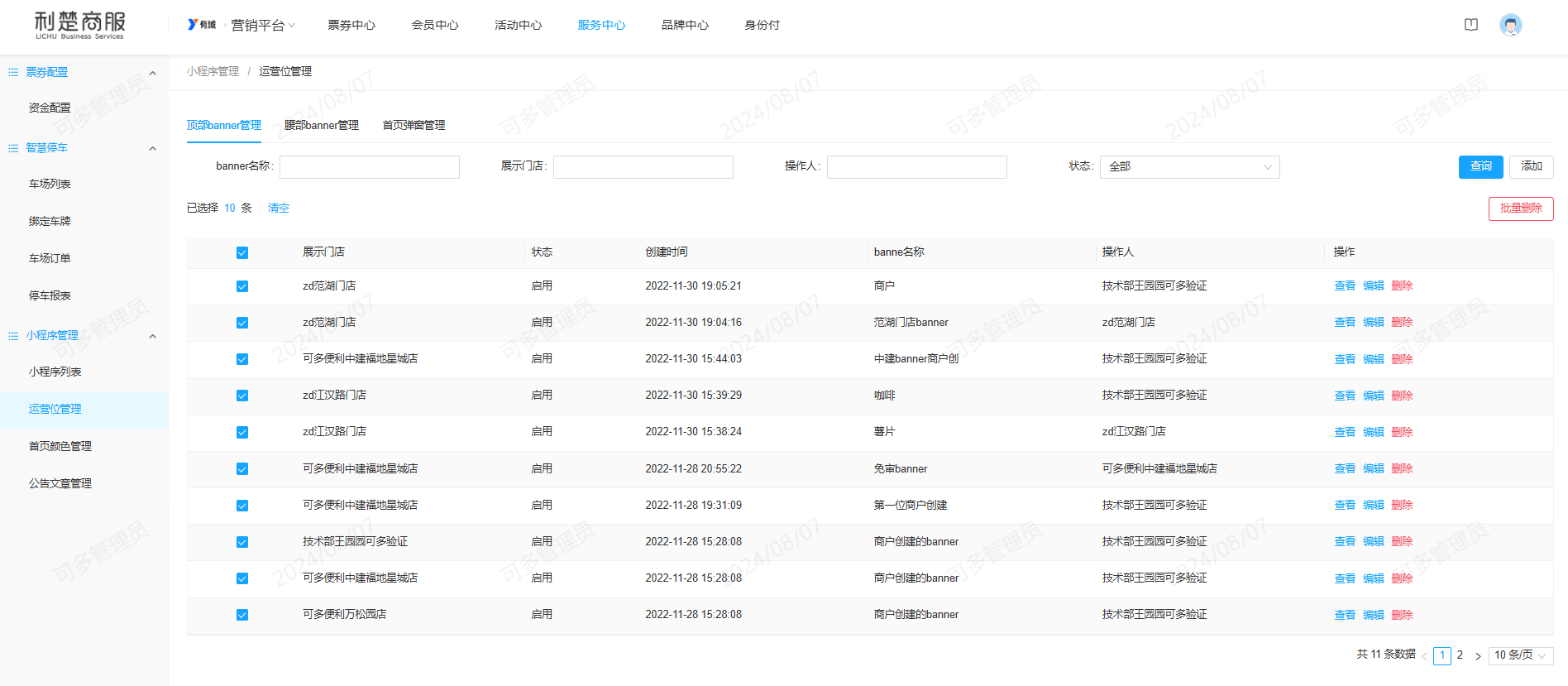Open 小程序列表 in the sidebar
This screenshot has height=686, width=1568.
click(55, 372)
